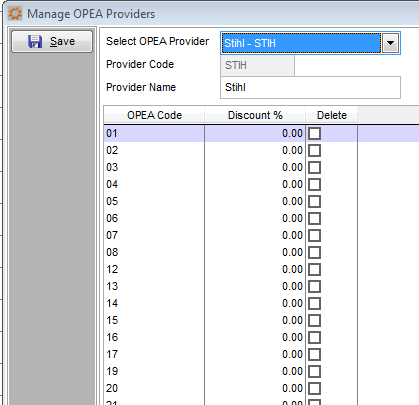Click the Discount % column header
This screenshot has width=419, height=405.
(255, 115)
